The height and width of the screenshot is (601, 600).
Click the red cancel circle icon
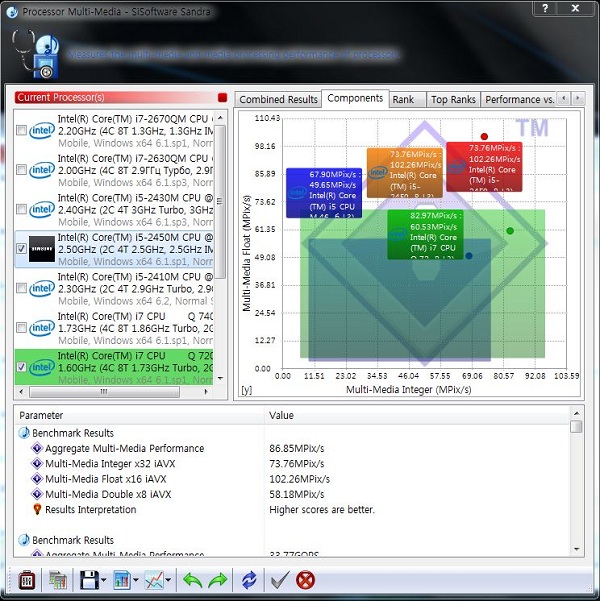pyautogui.click(x=306, y=580)
